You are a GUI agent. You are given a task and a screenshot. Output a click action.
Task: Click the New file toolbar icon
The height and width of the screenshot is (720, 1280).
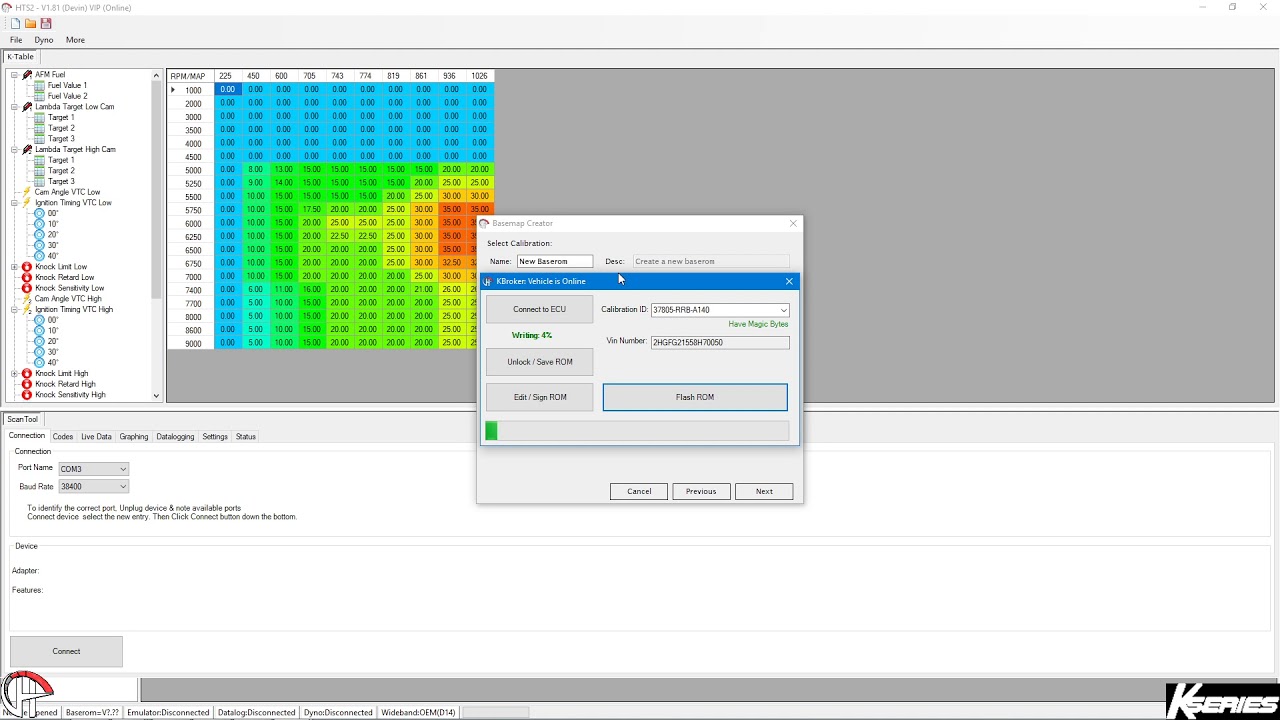[x=16, y=23]
